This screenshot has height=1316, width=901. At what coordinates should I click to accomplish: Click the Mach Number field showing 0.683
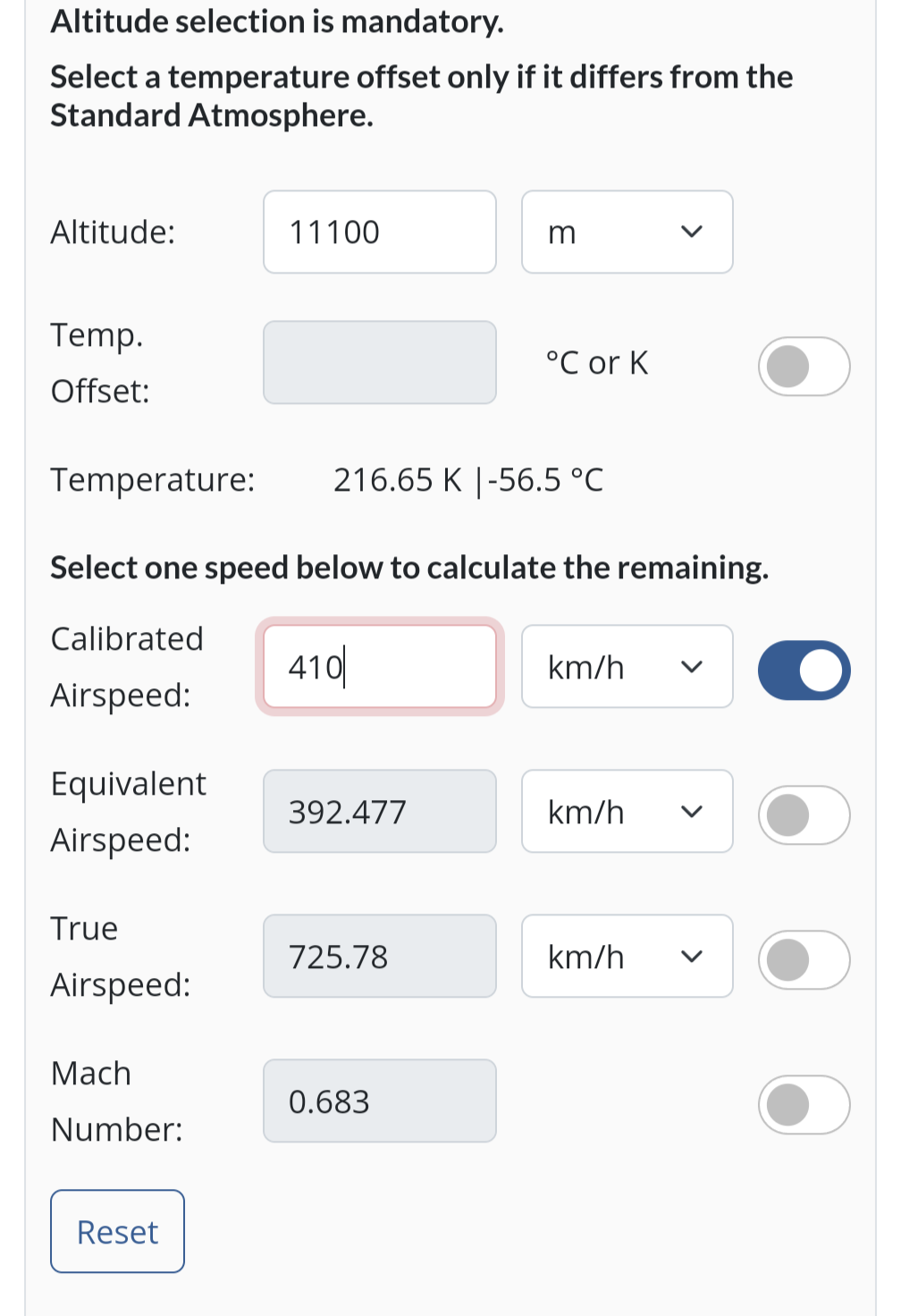(380, 1101)
